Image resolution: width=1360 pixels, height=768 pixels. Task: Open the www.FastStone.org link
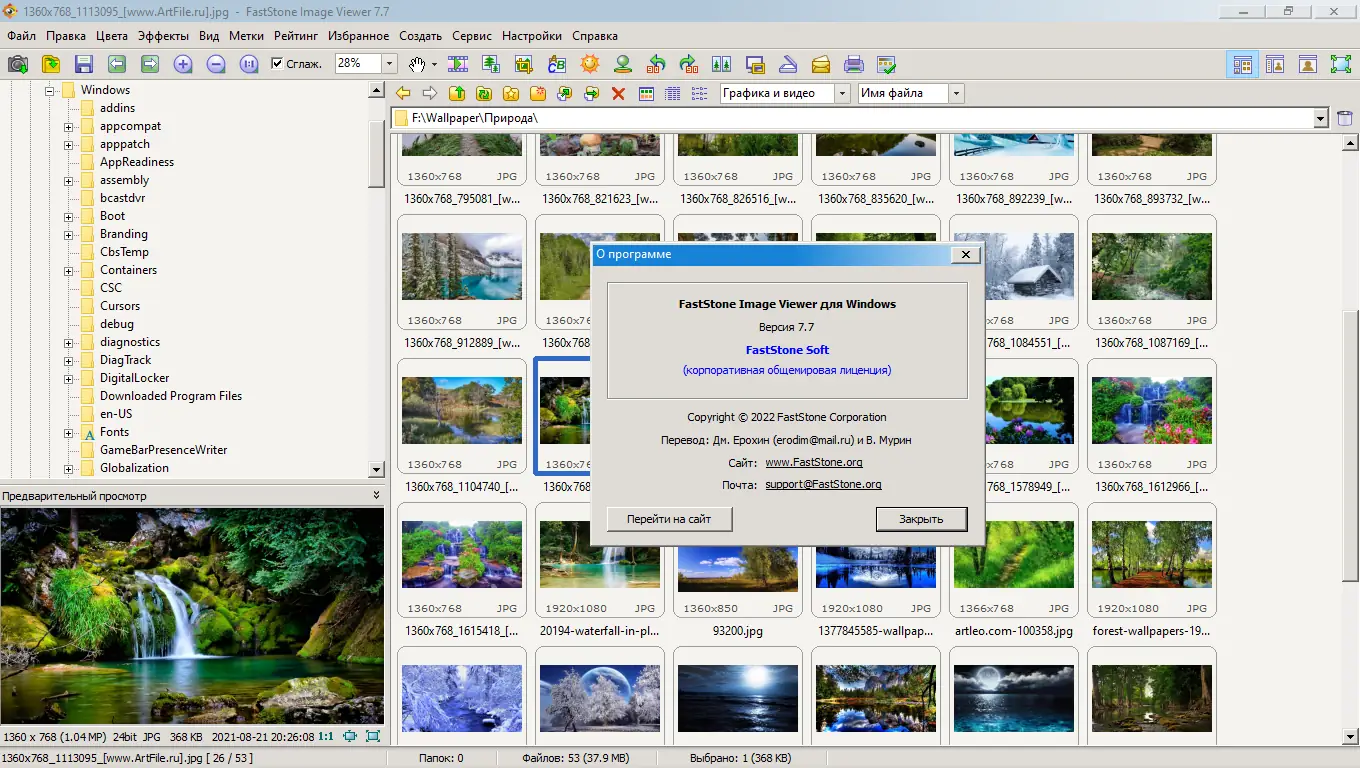point(814,462)
